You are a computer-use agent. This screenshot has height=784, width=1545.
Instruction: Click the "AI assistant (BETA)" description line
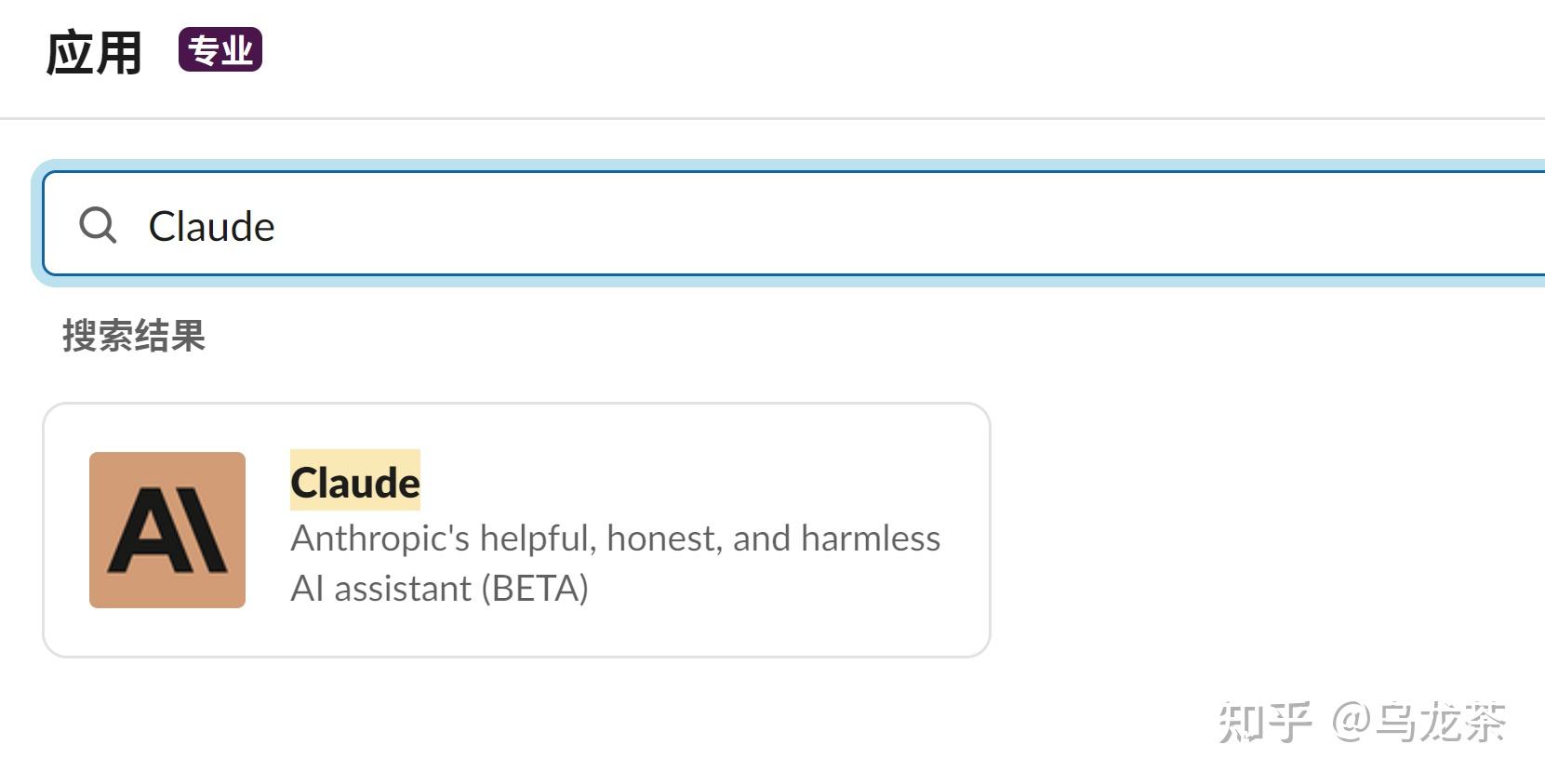coord(439,589)
